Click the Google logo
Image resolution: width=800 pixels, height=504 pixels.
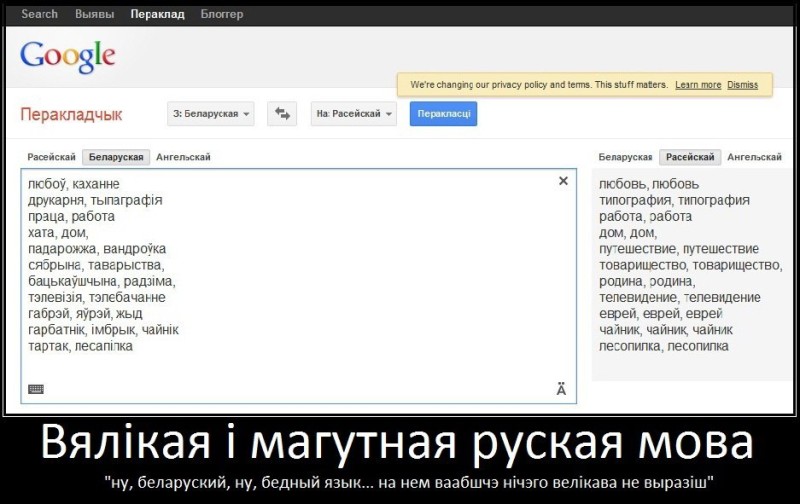68,57
